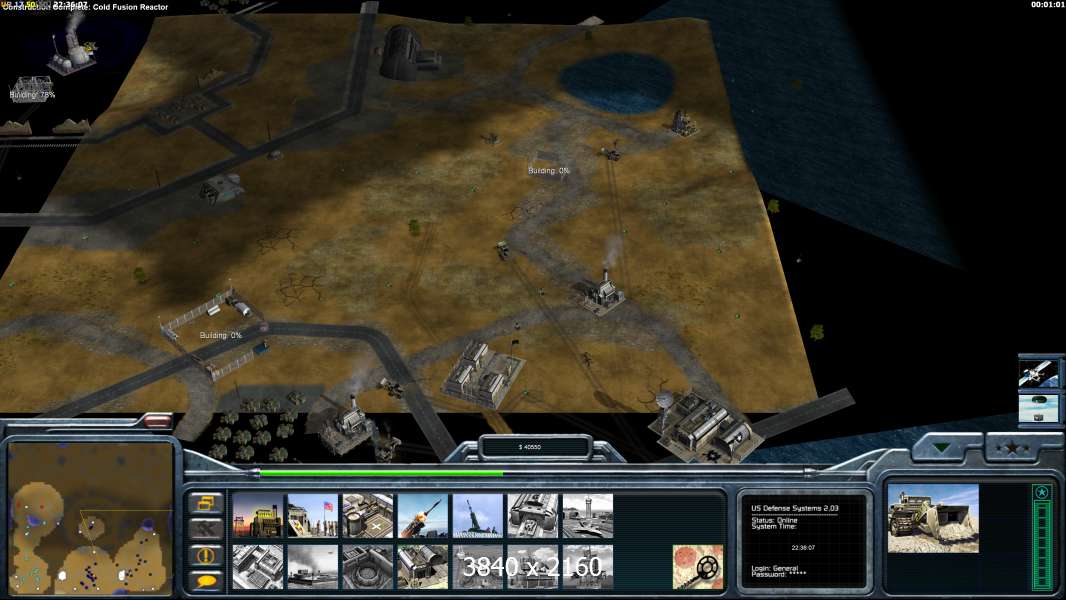Pick the Fire Base artillery build icon
The image size is (1066, 600).
coord(477,516)
